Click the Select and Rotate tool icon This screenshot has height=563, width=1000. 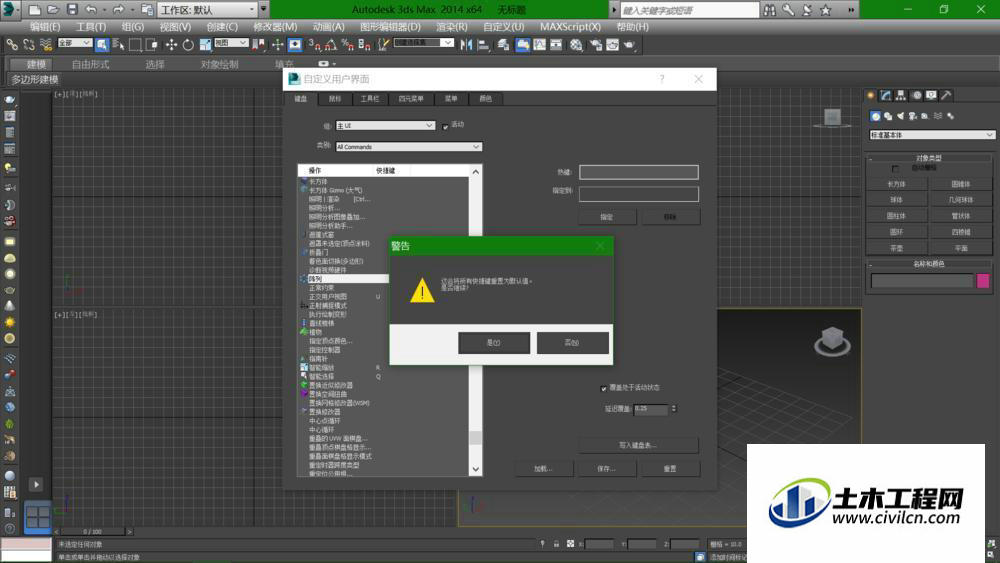(188, 45)
